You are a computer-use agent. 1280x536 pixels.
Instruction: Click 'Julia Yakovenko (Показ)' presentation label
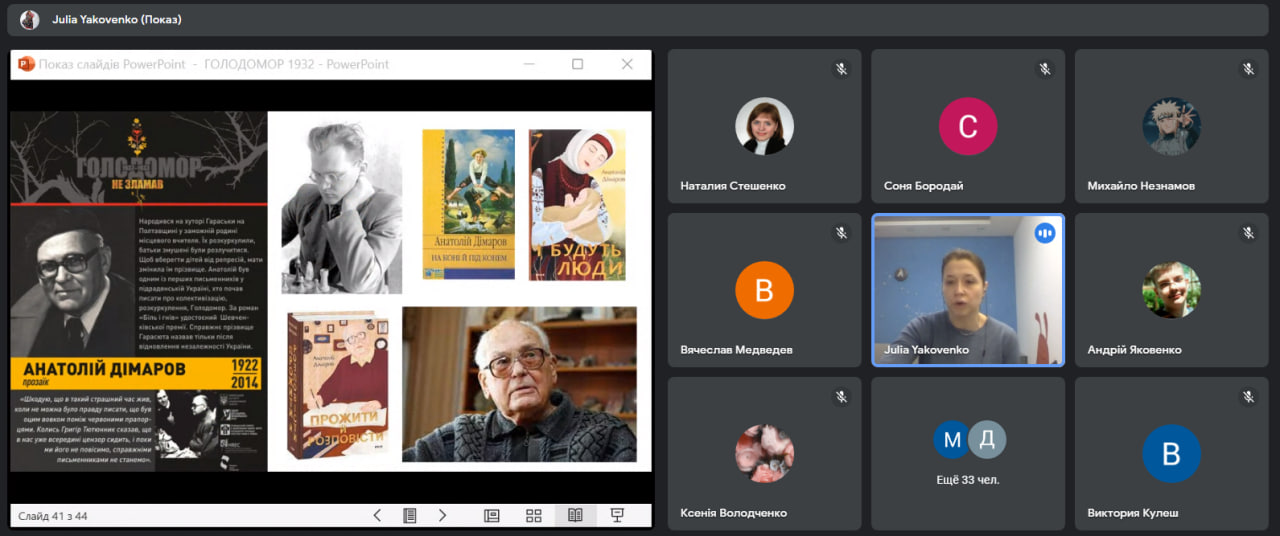click(x=117, y=19)
